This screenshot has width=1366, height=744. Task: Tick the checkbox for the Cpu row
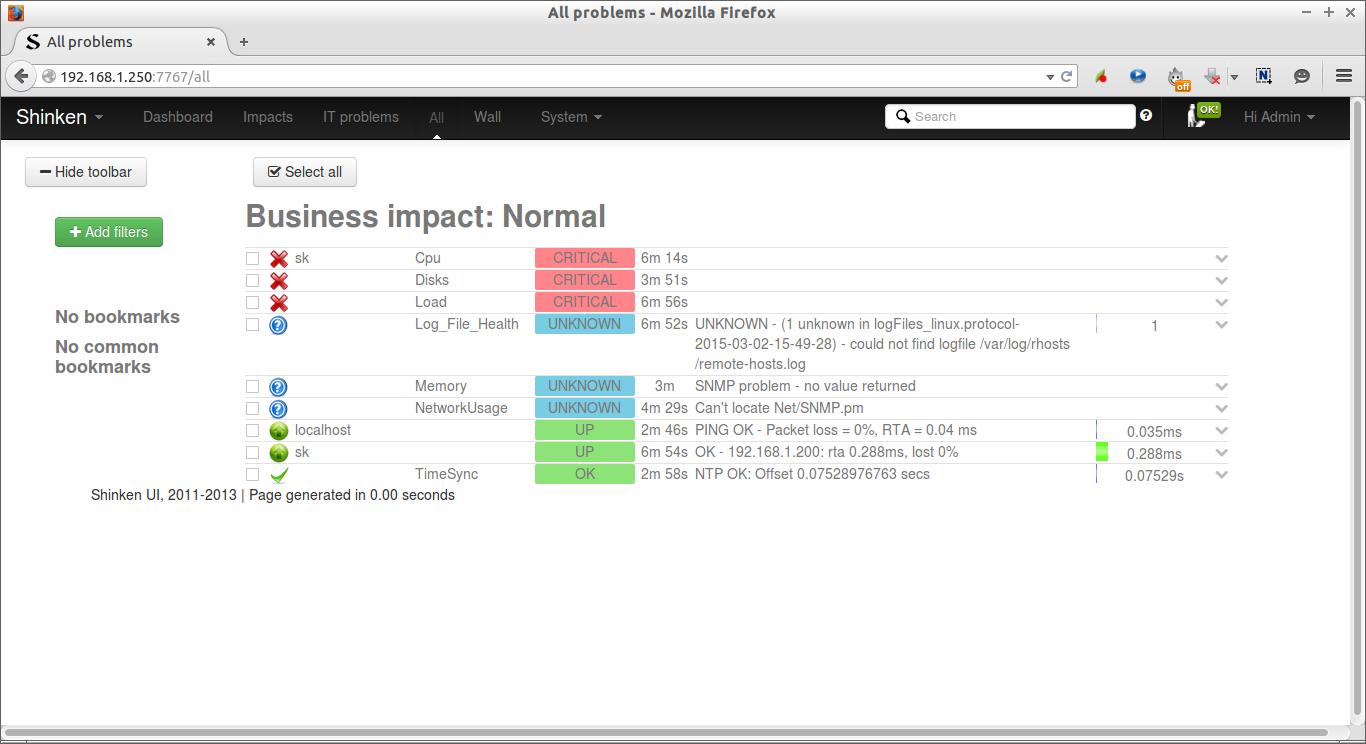(253, 259)
